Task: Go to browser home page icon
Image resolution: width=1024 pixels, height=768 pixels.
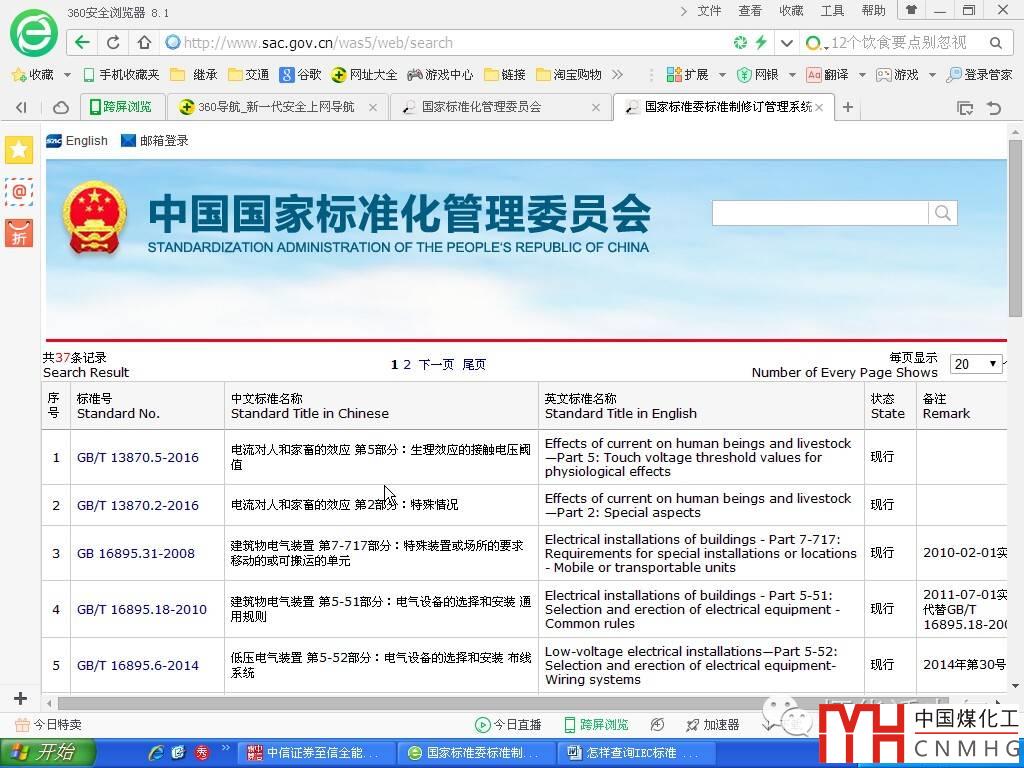Action: click(144, 42)
